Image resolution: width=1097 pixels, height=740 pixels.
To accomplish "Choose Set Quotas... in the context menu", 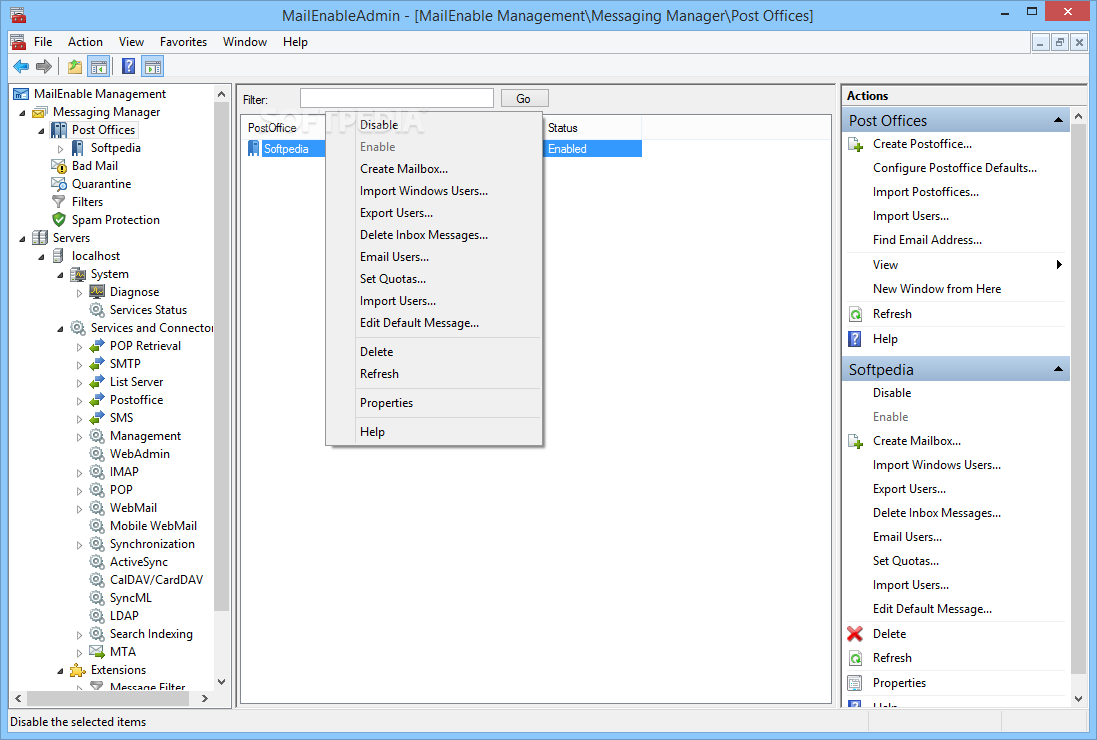I will pyautogui.click(x=434, y=279).
